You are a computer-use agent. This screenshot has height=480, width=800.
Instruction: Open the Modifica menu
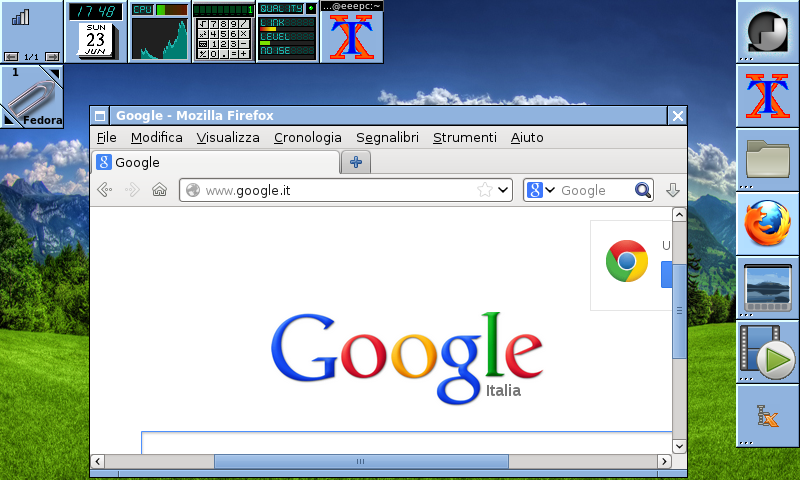click(157, 137)
